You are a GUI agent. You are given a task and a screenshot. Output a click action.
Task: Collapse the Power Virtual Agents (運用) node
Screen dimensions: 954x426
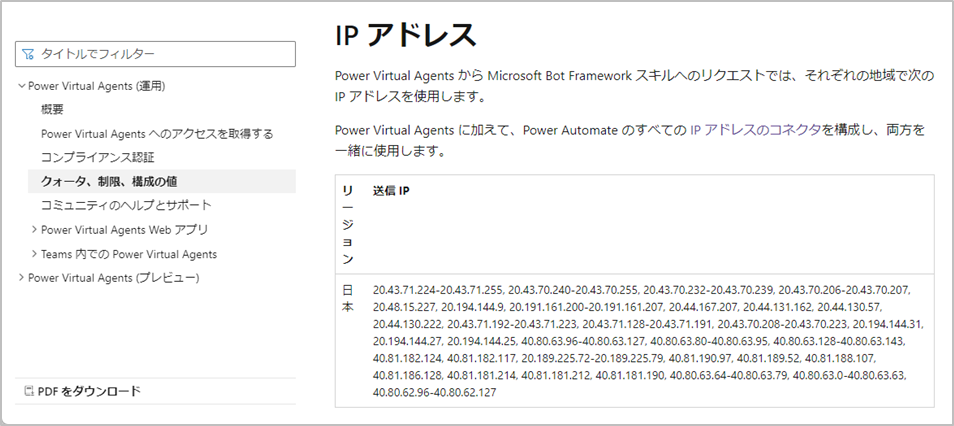pyautogui.click(x=22, y=86)
